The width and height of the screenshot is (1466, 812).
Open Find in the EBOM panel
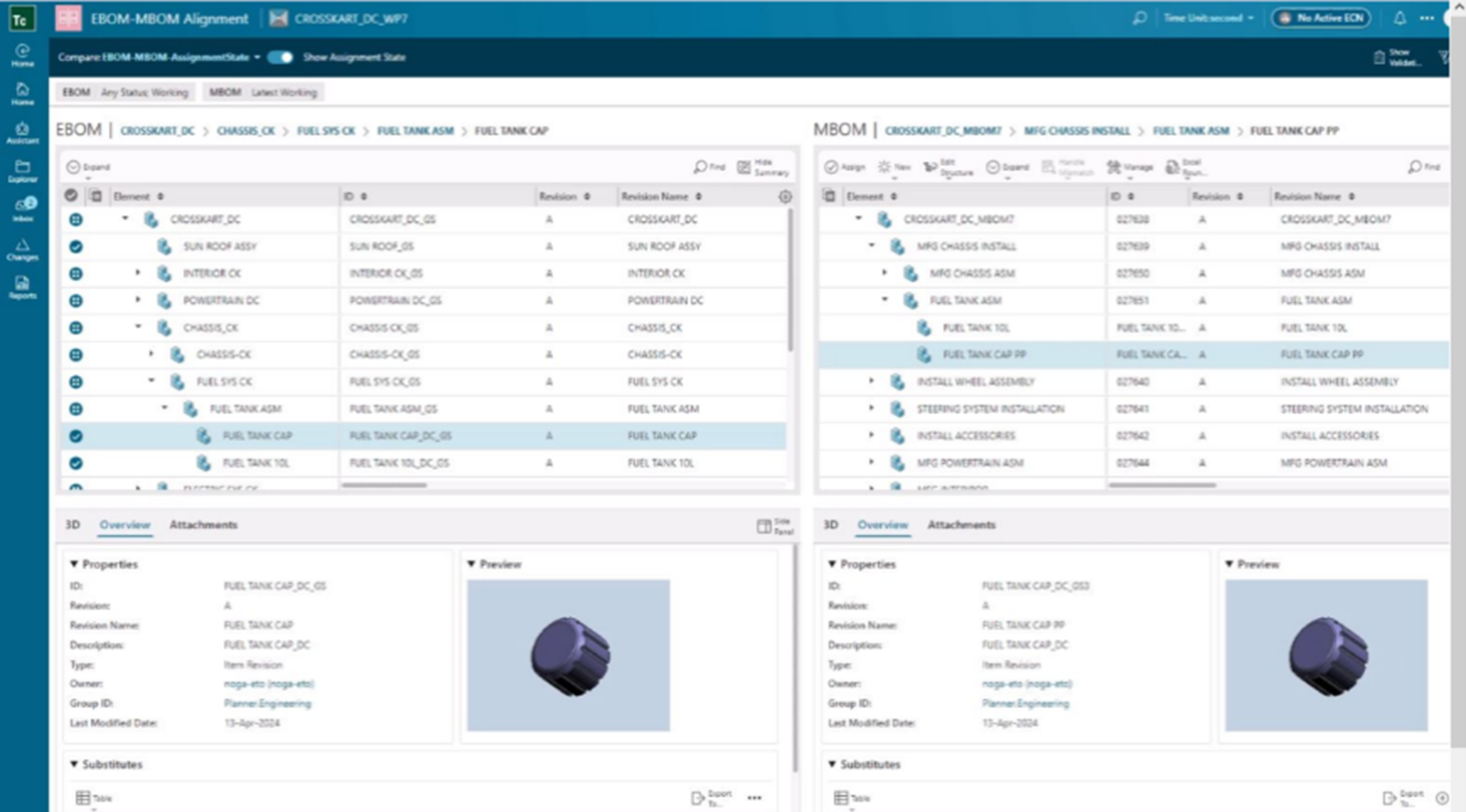point(708,165)
